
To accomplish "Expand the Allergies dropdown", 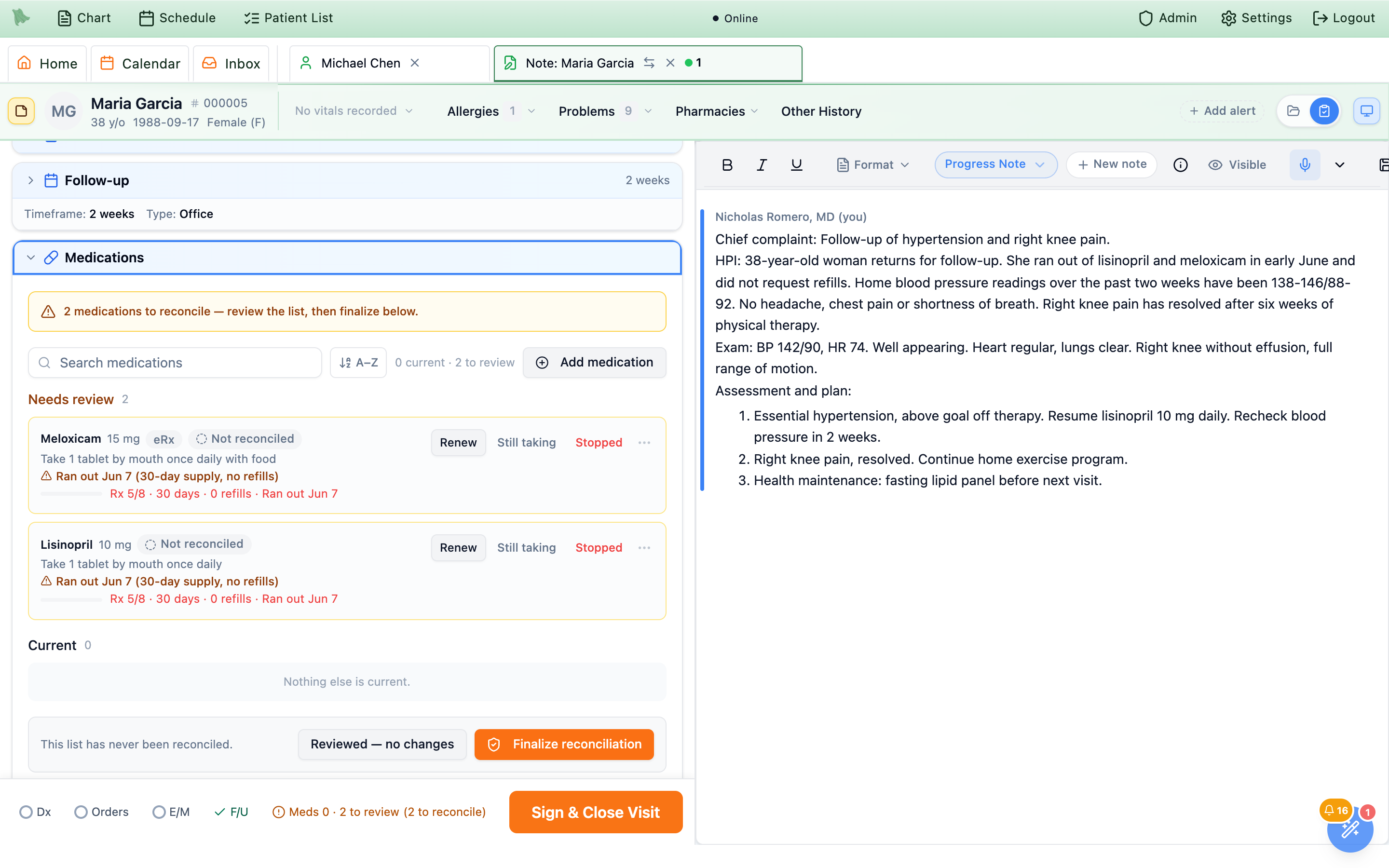I will 491,111.
